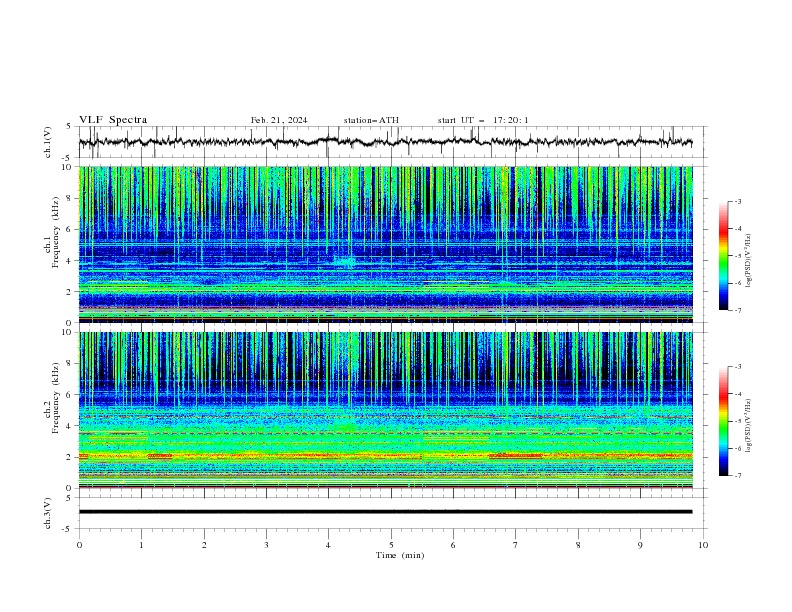Click time axis tick label "10"
Image resolution: width=792 pixels, height=612 pixels.
point(703,545)
